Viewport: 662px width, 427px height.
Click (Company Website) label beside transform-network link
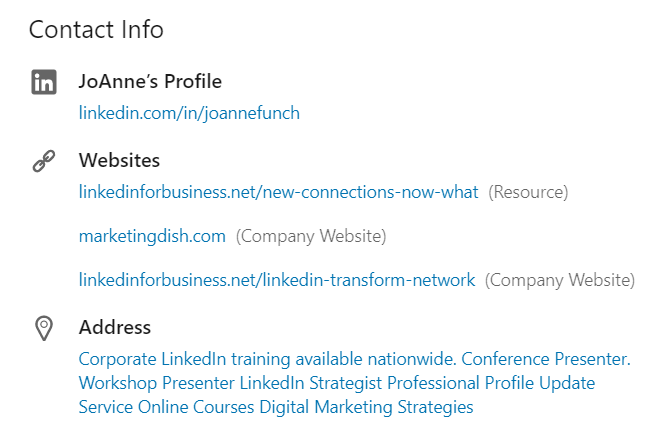pyautogui.click(x=560, y=280)
